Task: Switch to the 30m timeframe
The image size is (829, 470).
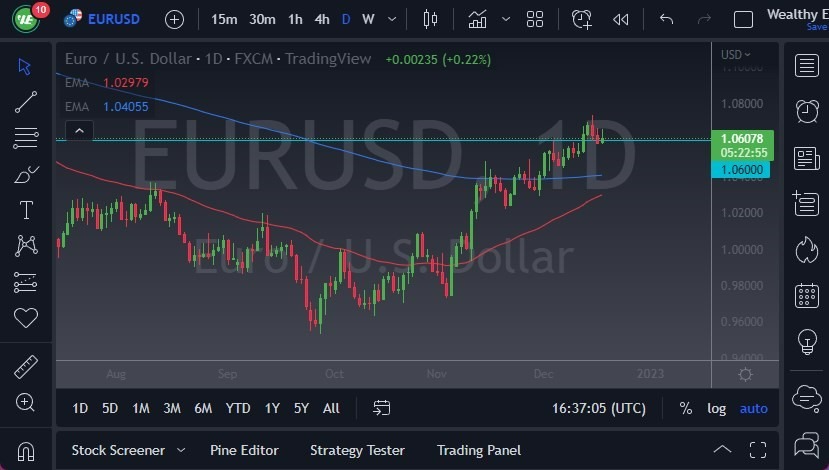Action: pyautogui.click(x=262, y=20)
